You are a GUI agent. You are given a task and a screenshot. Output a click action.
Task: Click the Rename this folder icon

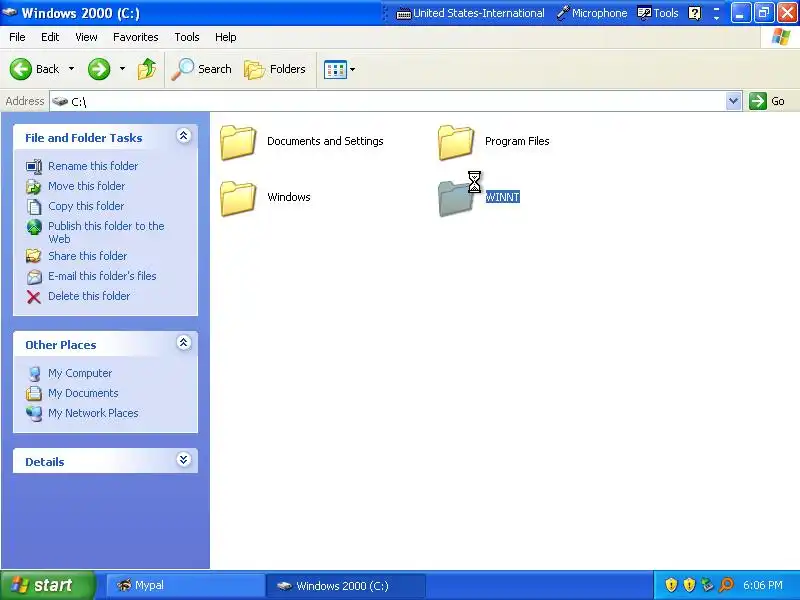pos(34,166)
